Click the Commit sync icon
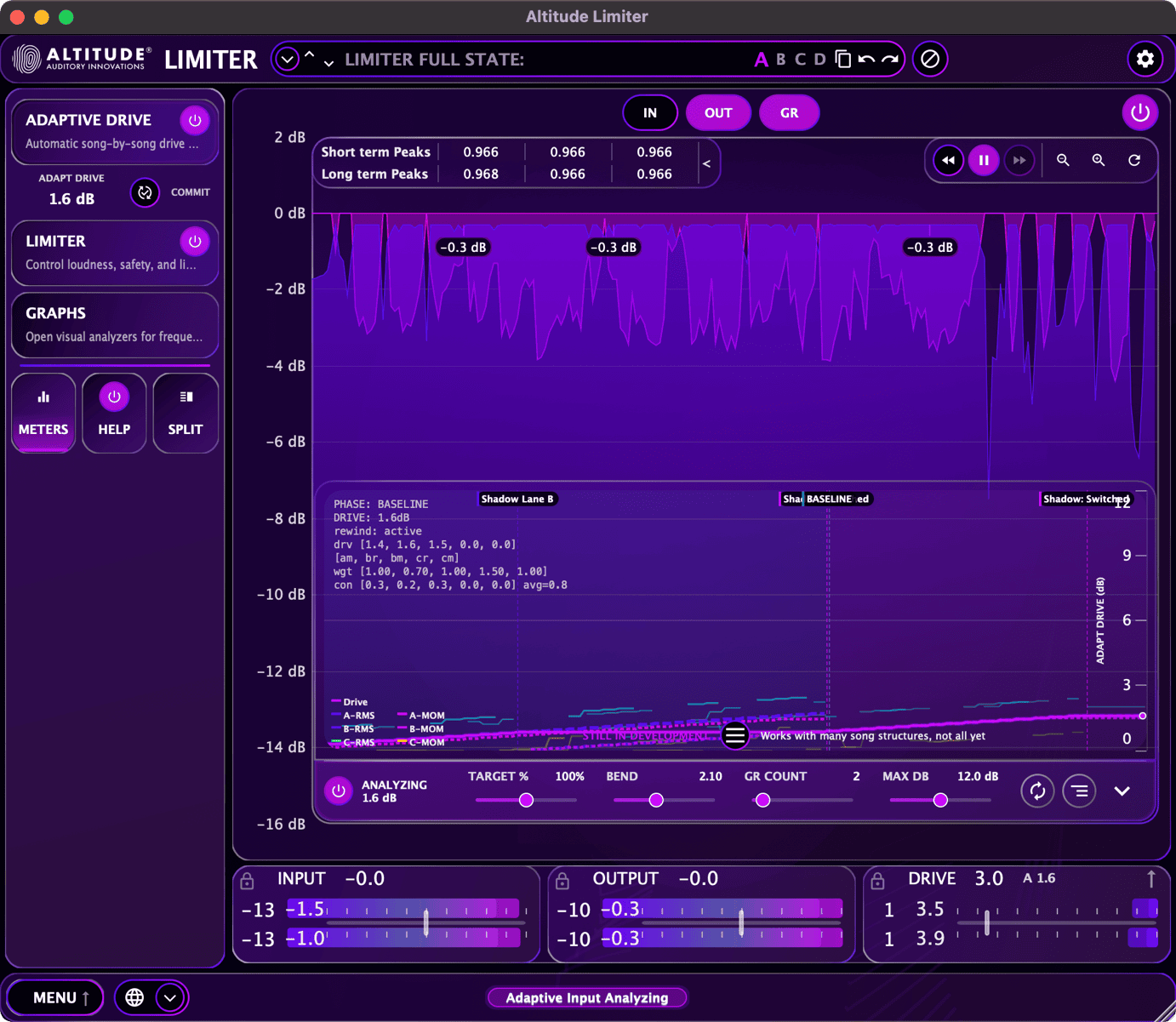Screen dimensions: 1176x1022 [x=146, y=192]
